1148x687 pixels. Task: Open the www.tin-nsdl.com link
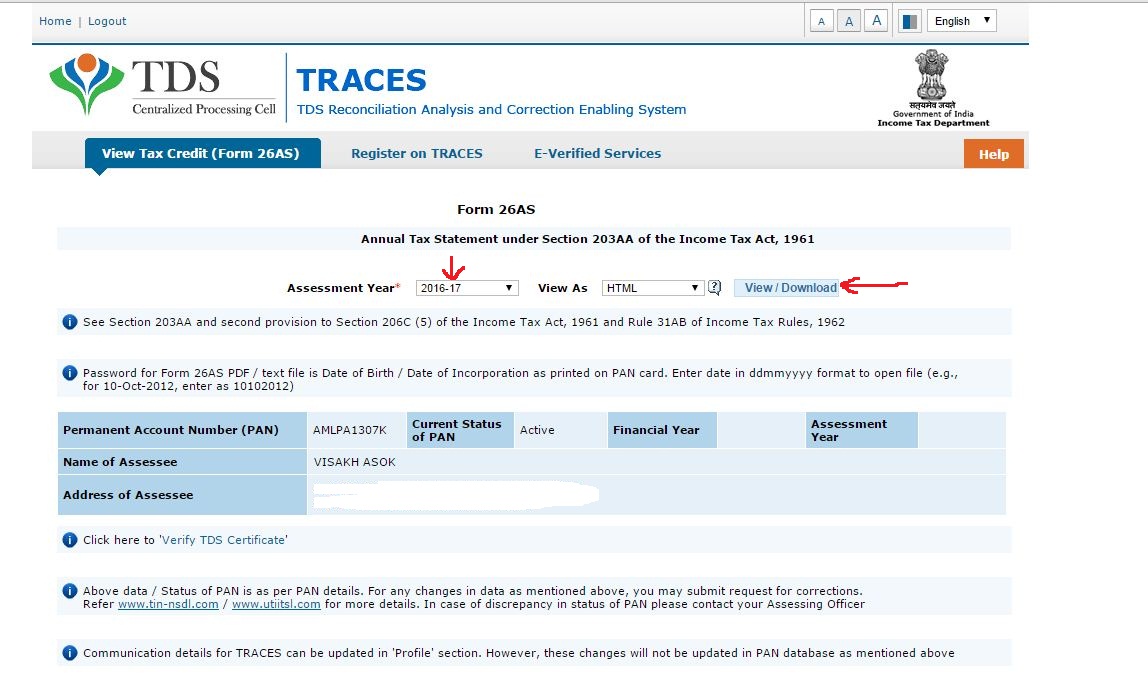[168, 604]
